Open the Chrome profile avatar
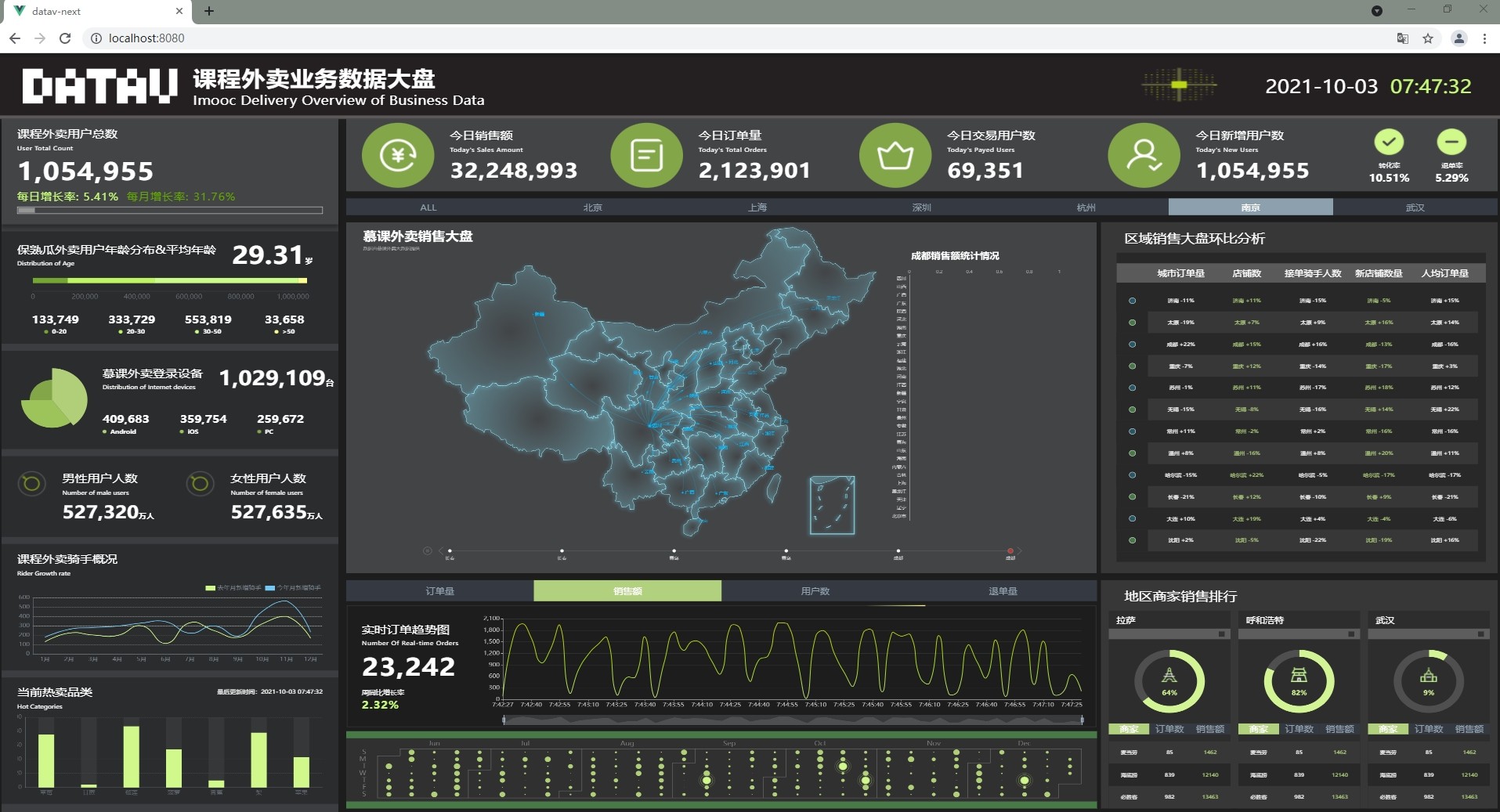1500x812 pixels. tap(1458, 38)
